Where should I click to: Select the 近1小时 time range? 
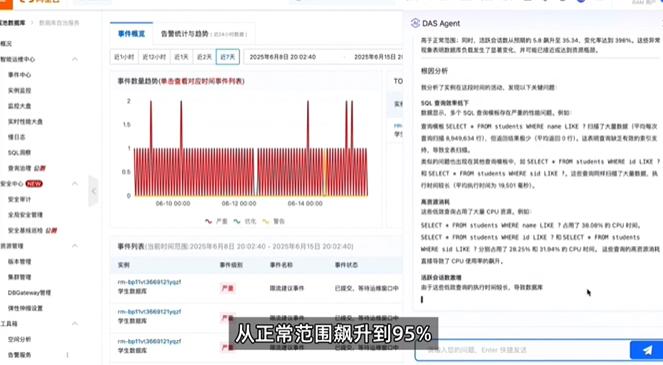click(x=124, y=57)
